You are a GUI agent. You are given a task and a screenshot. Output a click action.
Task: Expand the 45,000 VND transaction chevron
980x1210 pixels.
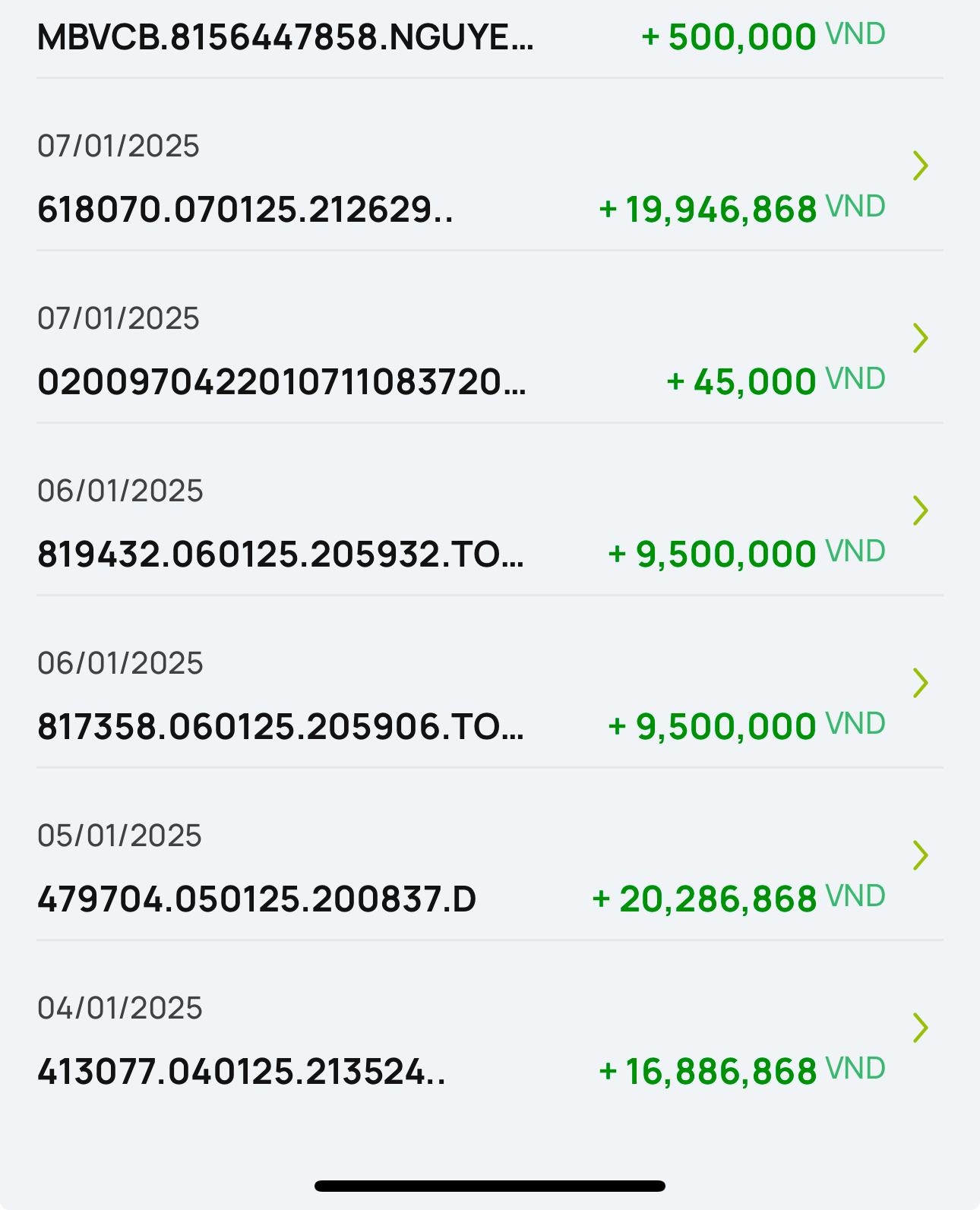[x=920, y=338]
